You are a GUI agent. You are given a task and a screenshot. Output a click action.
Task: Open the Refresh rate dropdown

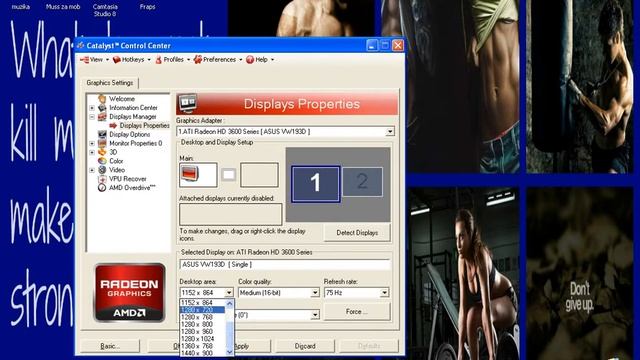click(x=384, y=293)
